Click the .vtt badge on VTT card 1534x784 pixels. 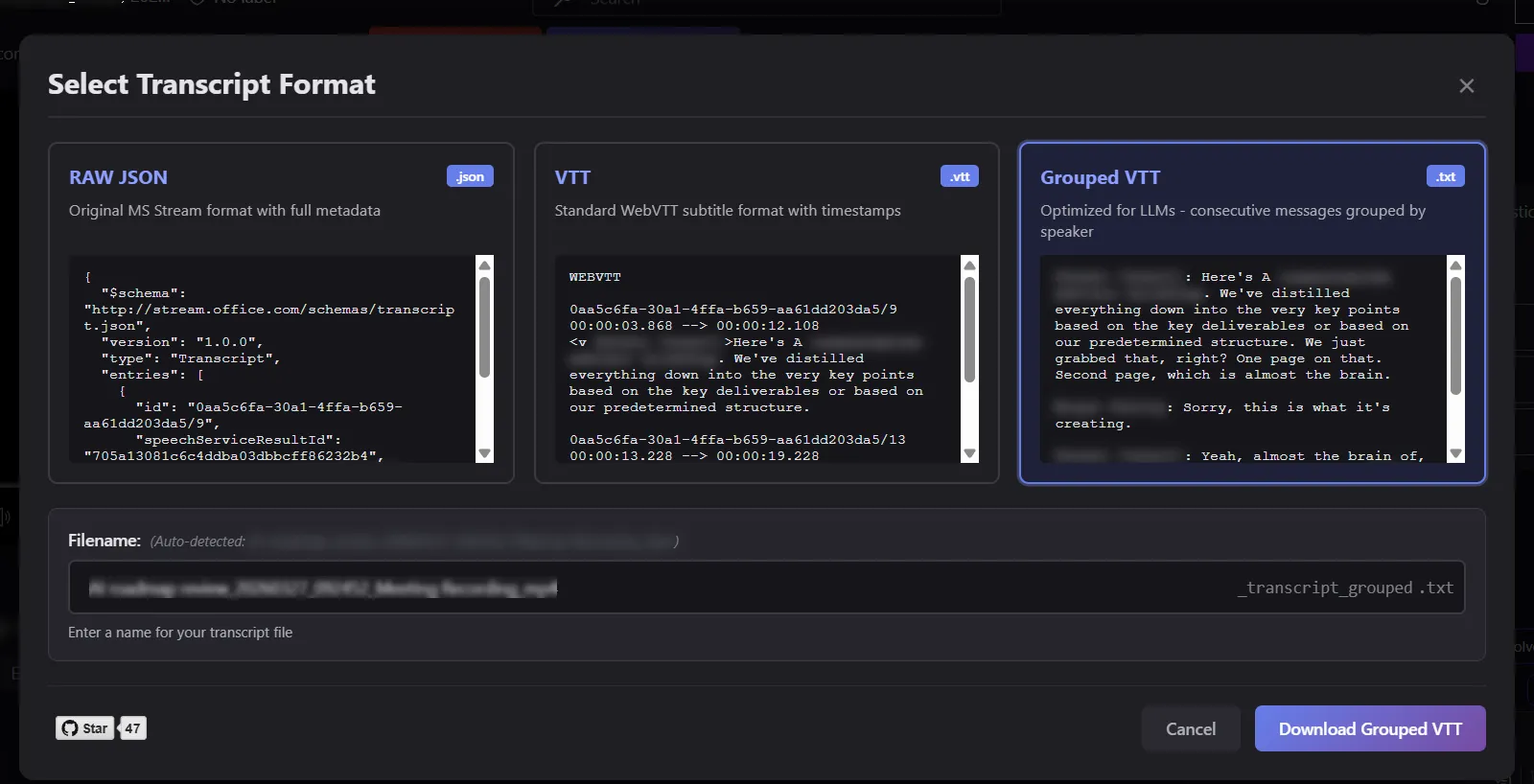pos(960,176)
